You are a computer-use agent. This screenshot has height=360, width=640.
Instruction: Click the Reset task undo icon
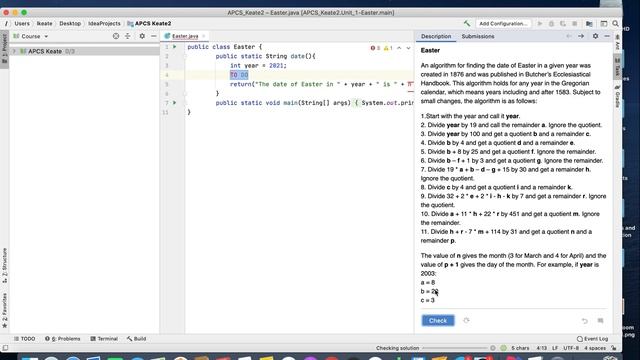[584, 321]
